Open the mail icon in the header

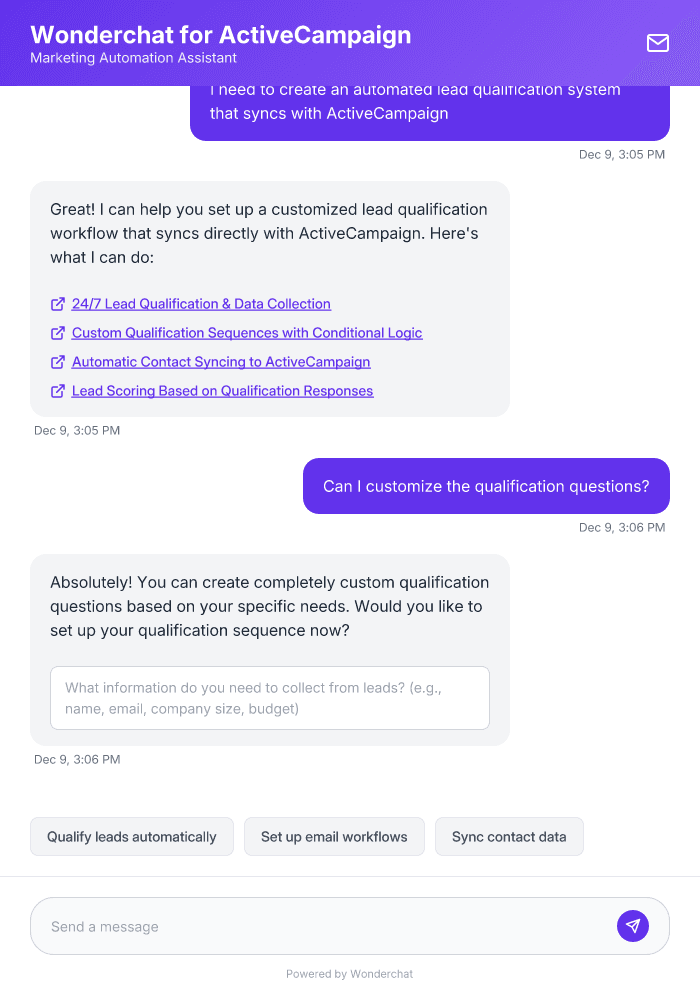(657, 43)
